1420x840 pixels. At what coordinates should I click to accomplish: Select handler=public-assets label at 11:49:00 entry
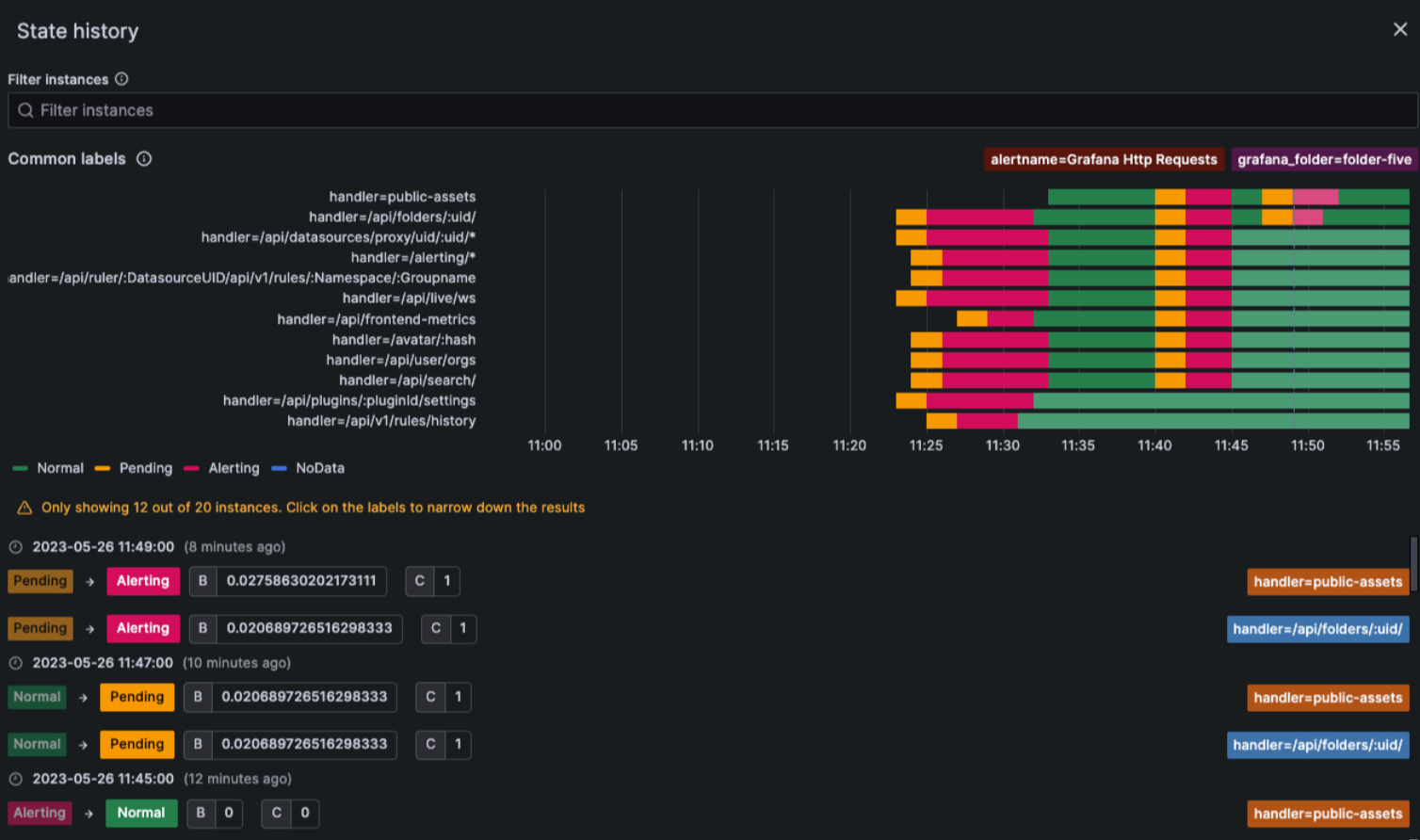tap(1328, 582)
